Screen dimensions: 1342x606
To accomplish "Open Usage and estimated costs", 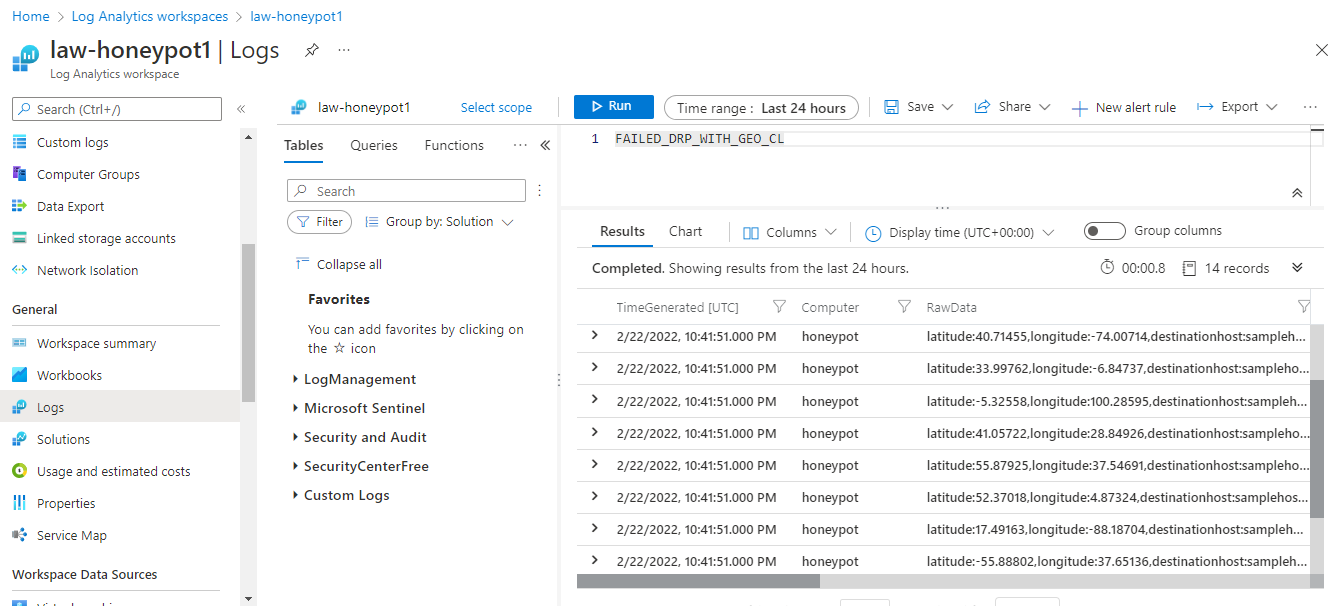I will [113, 471].
